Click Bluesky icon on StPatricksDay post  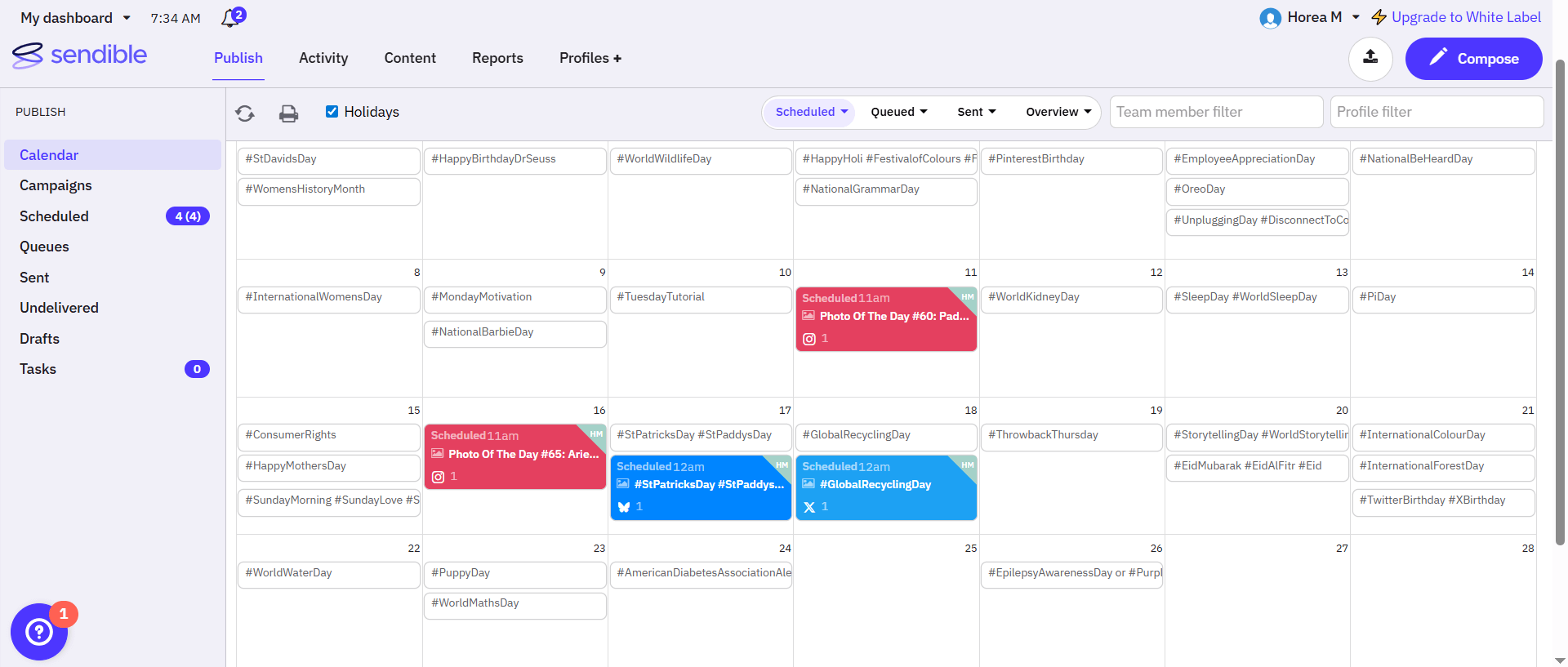(x=624, y=507)
